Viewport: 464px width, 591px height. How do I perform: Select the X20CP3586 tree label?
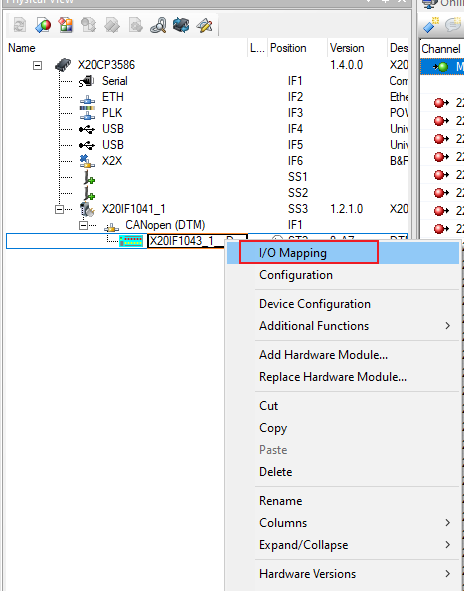pyautogui.click(x=106, y=65)
